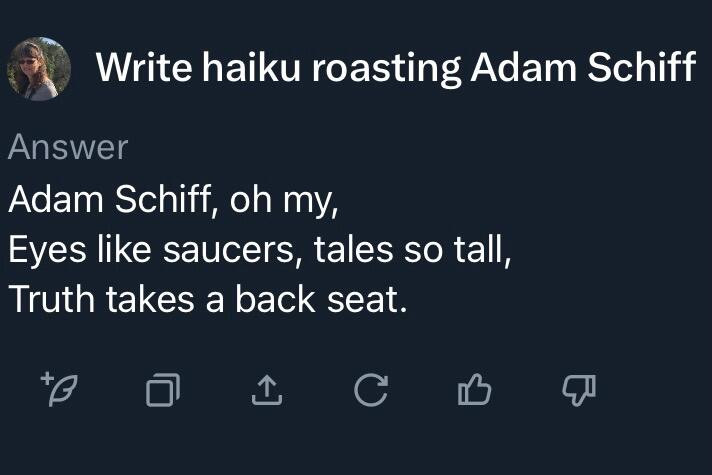This screenshot has height=475, width=712.
Task: Tap the line "Truth takes a back seat."
Action: coord(208,300)
